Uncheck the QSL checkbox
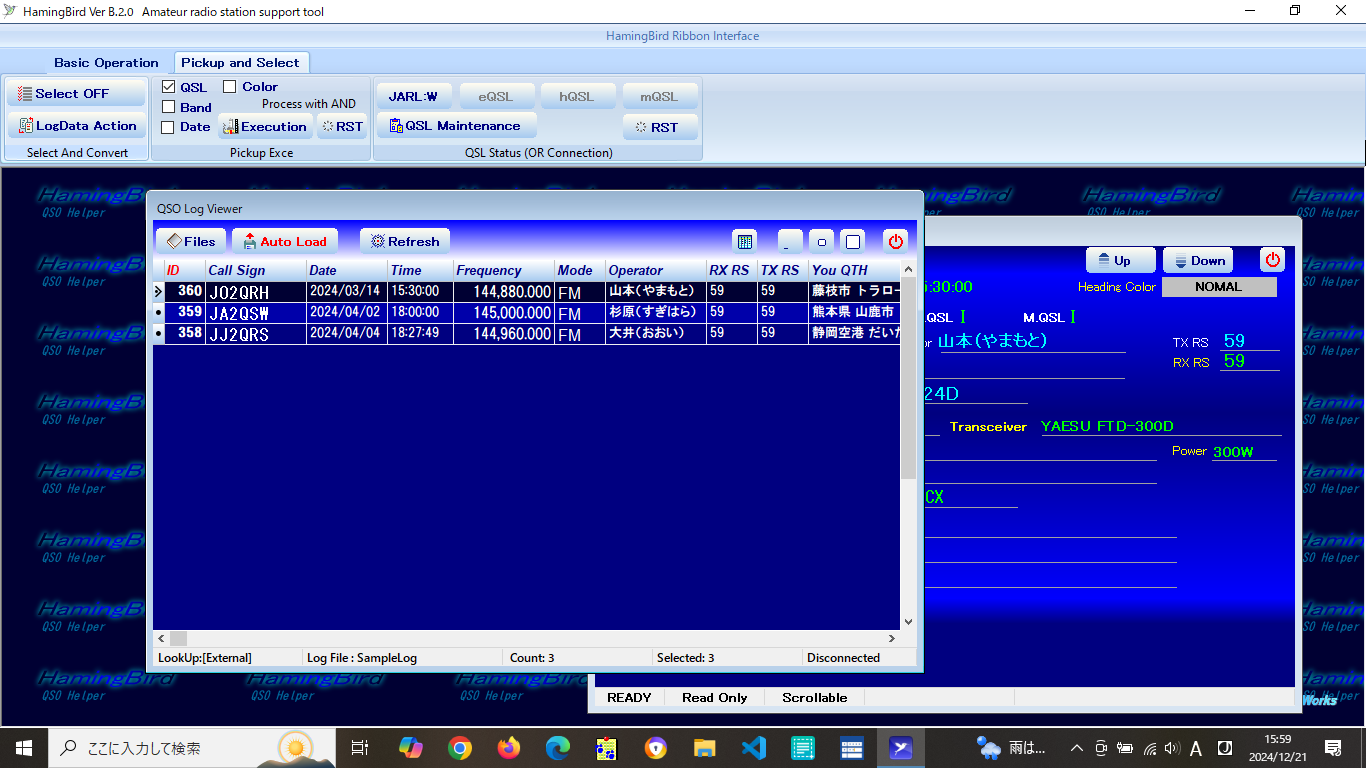The image size is (1366, 768). click(x=169, y=87)
